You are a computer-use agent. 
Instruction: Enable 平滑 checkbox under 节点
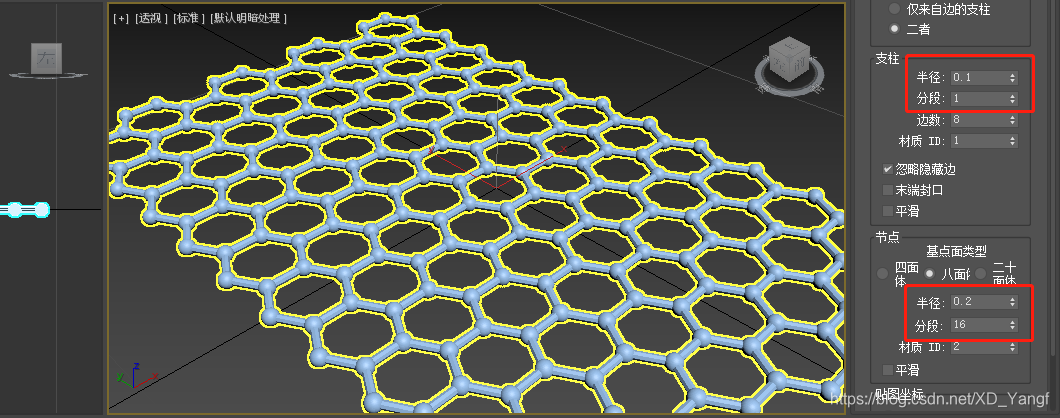pyautogui.click(x=888, y=370)
